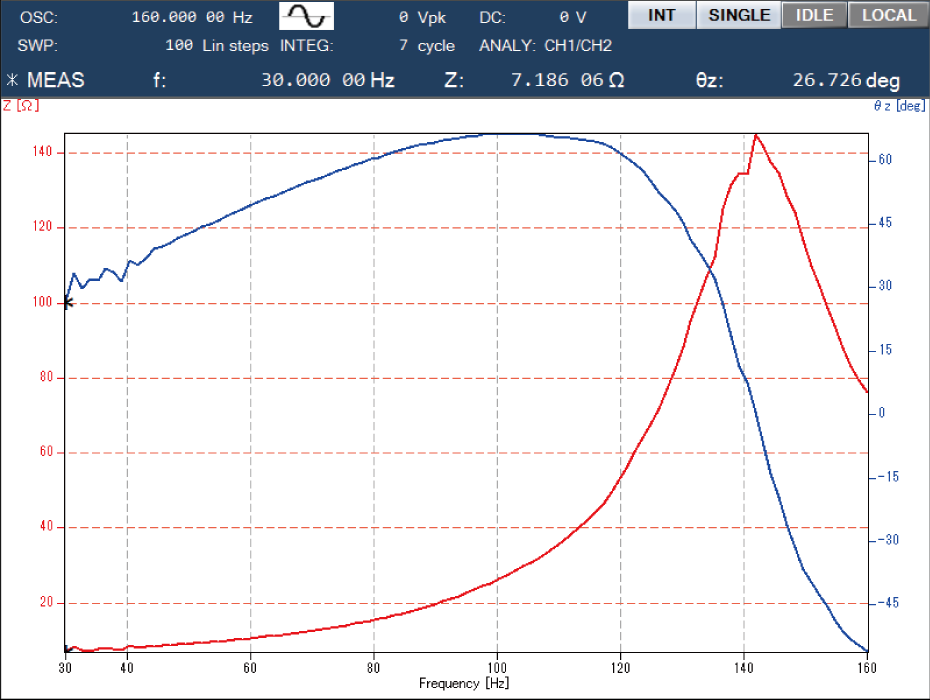
Task: Edit the OSC frequency 160.000 00 Hz
Action: (206, 17)
